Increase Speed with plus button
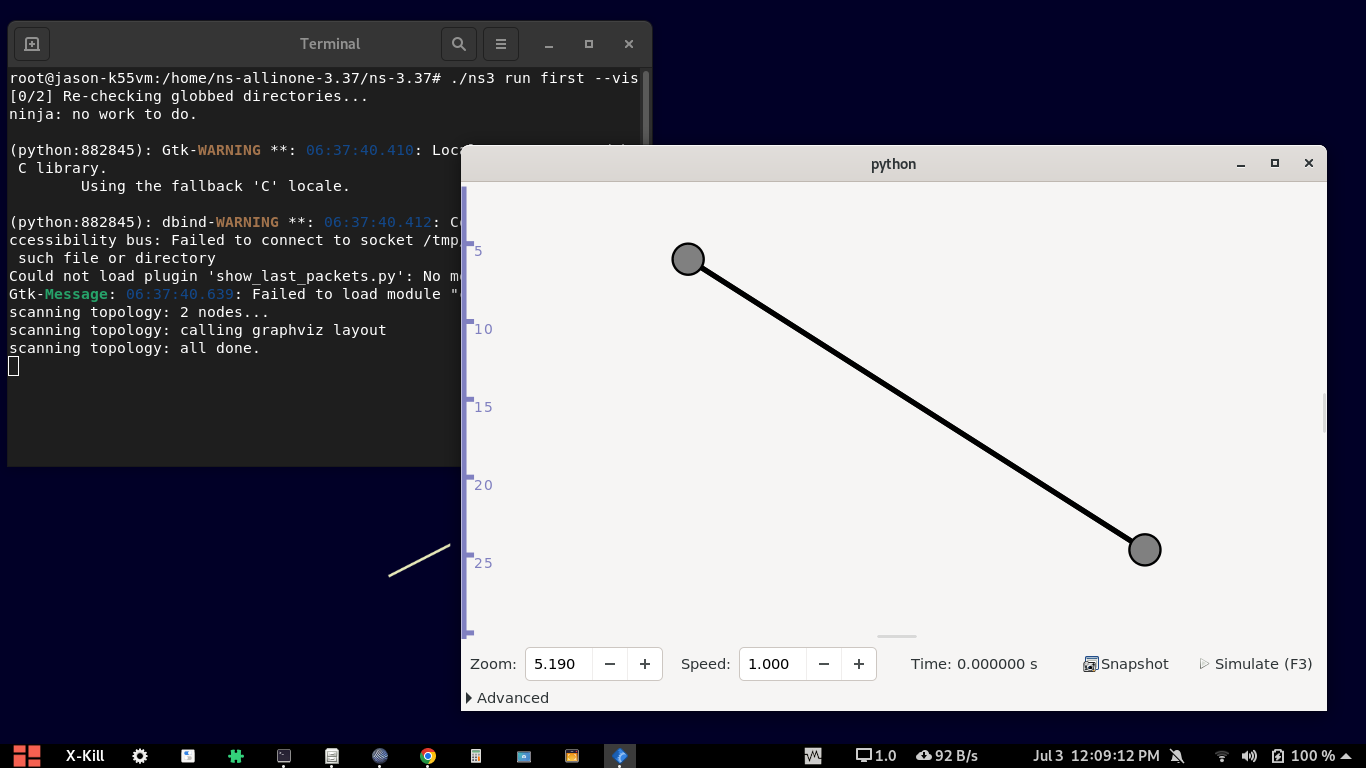Image resolution: width=1366 pixels, height=768 pixels. pyautogui.click(x=859, y=664)
